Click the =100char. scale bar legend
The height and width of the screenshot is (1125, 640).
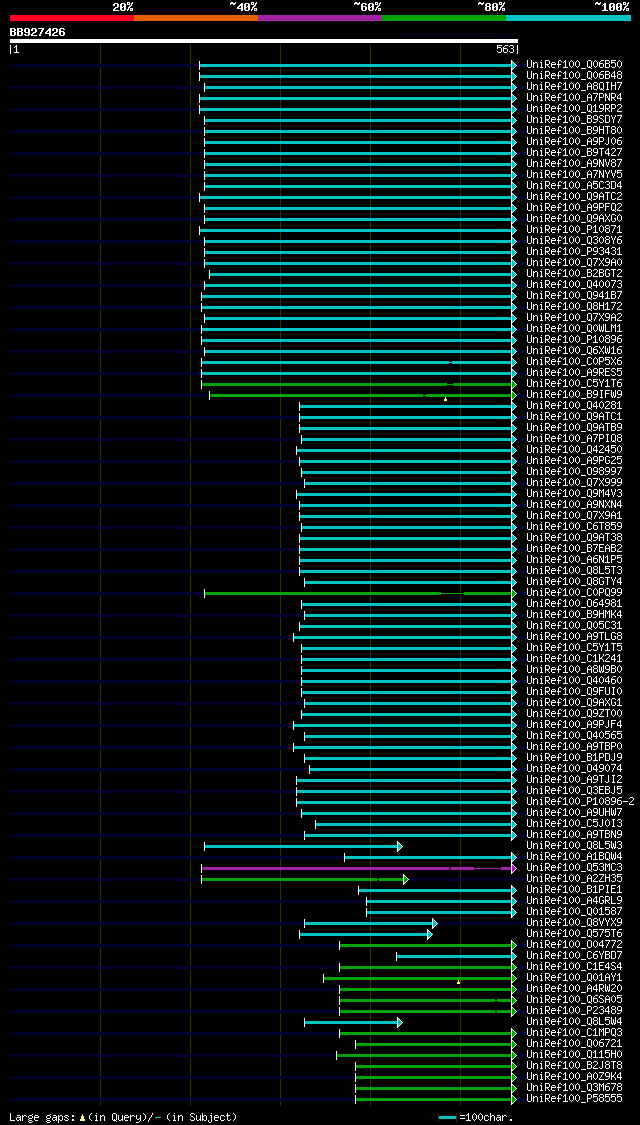point(474,1118)
